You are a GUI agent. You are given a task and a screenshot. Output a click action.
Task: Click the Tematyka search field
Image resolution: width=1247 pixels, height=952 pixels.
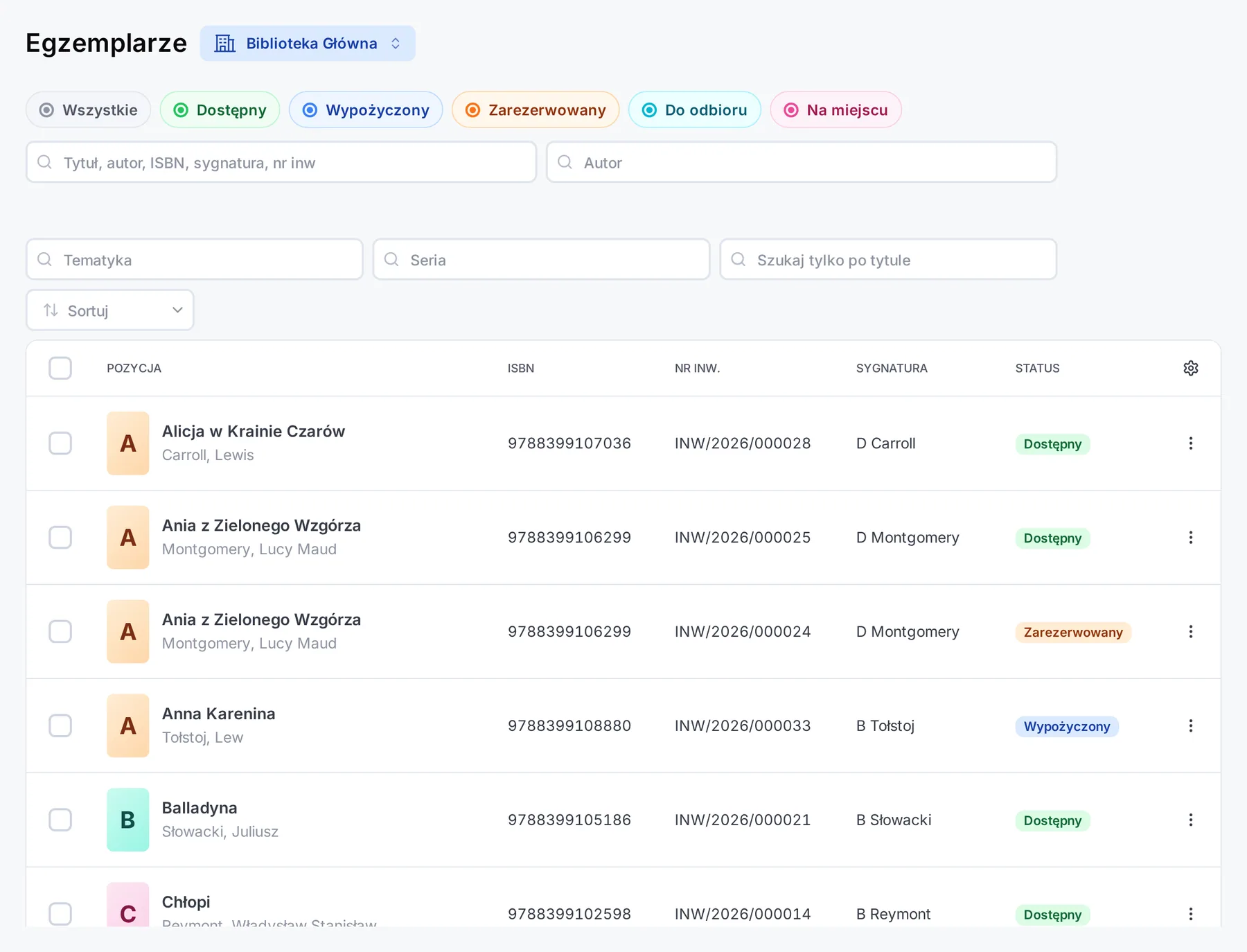coord(195,260)
